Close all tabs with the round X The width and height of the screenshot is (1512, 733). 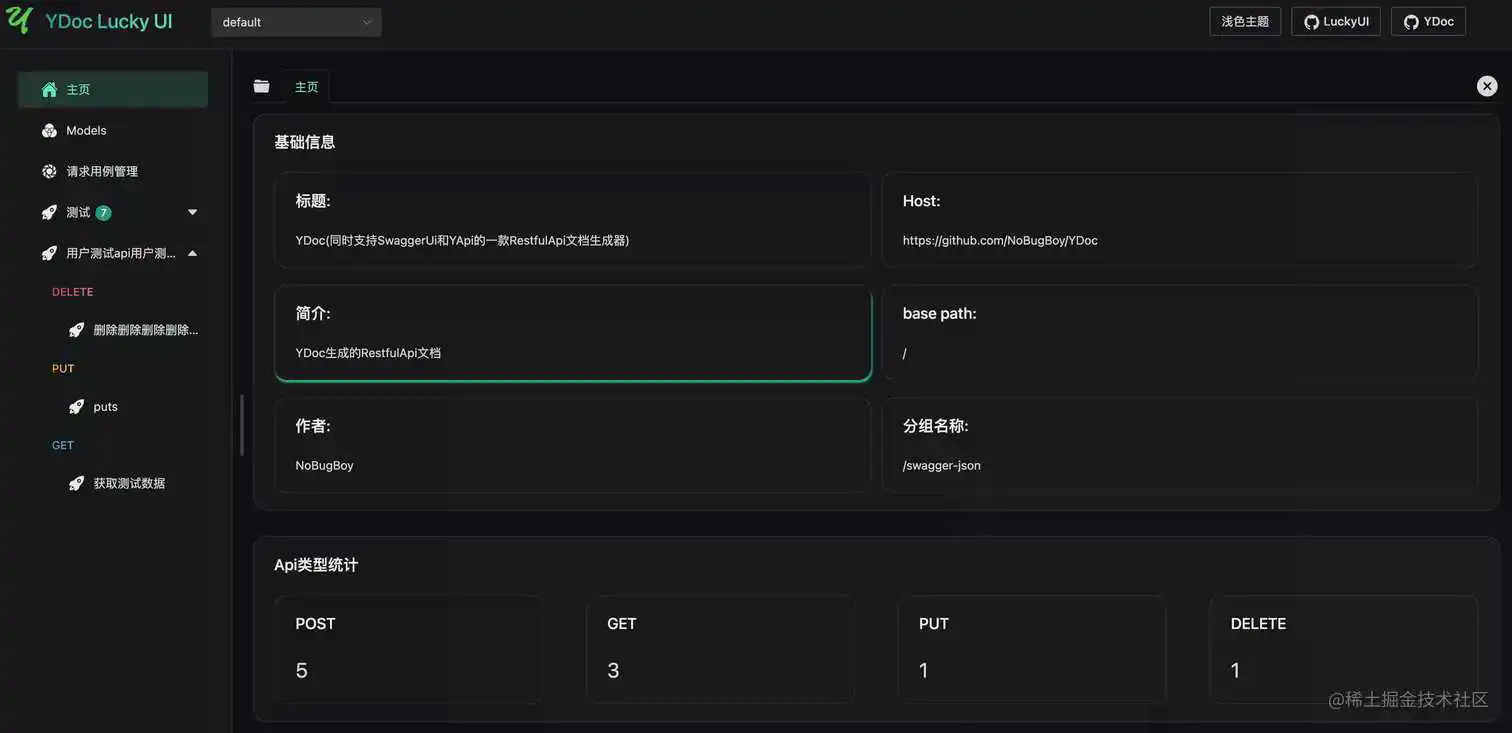click(1487, 86)
